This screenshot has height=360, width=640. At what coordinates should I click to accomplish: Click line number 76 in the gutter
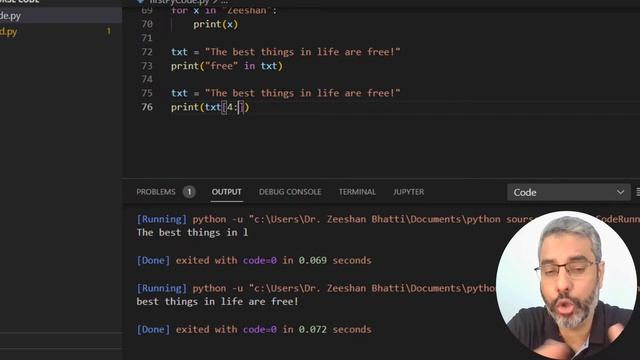(x=147, y=107)
